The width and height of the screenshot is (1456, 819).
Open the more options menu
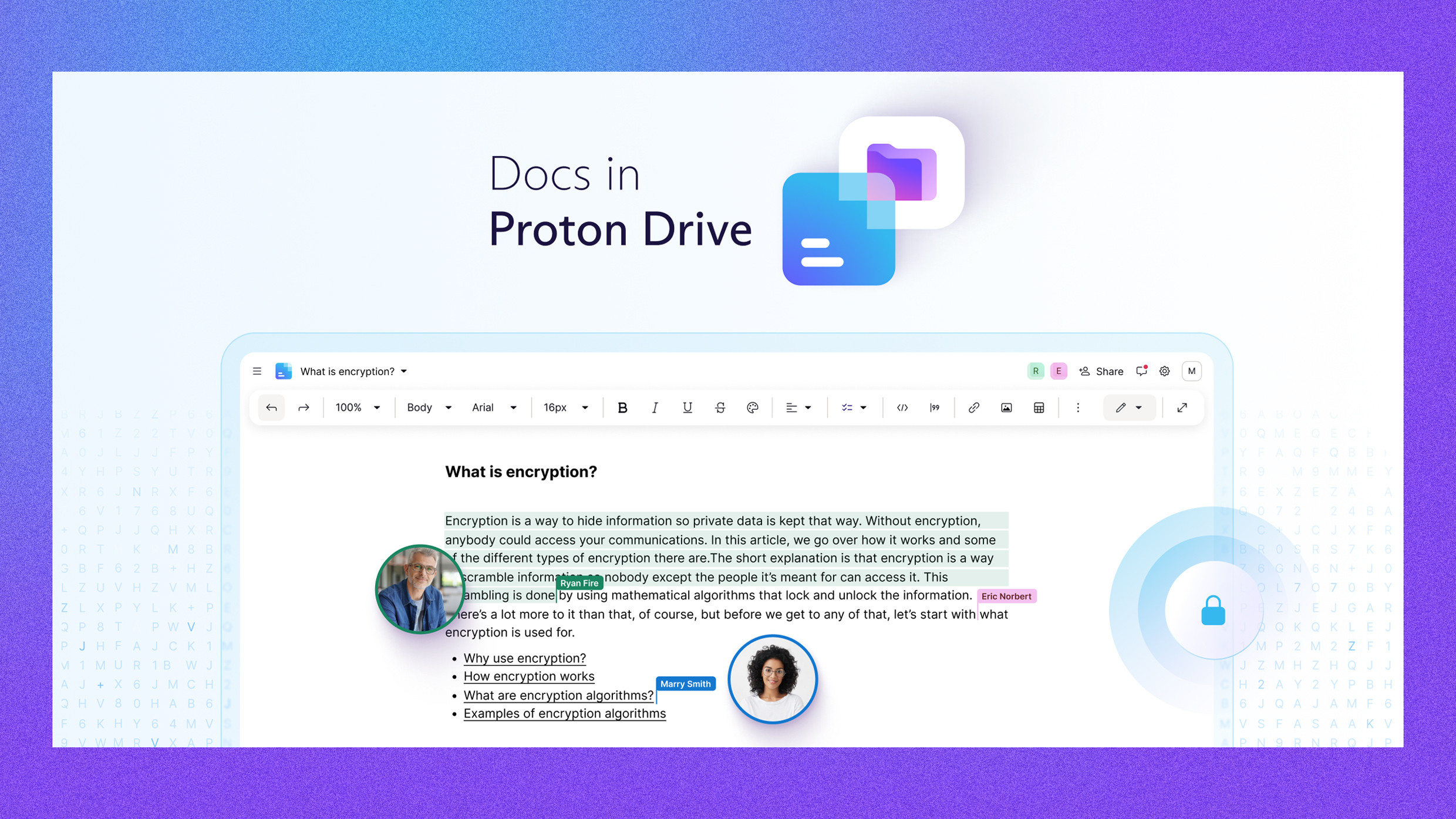[1078, 407]
